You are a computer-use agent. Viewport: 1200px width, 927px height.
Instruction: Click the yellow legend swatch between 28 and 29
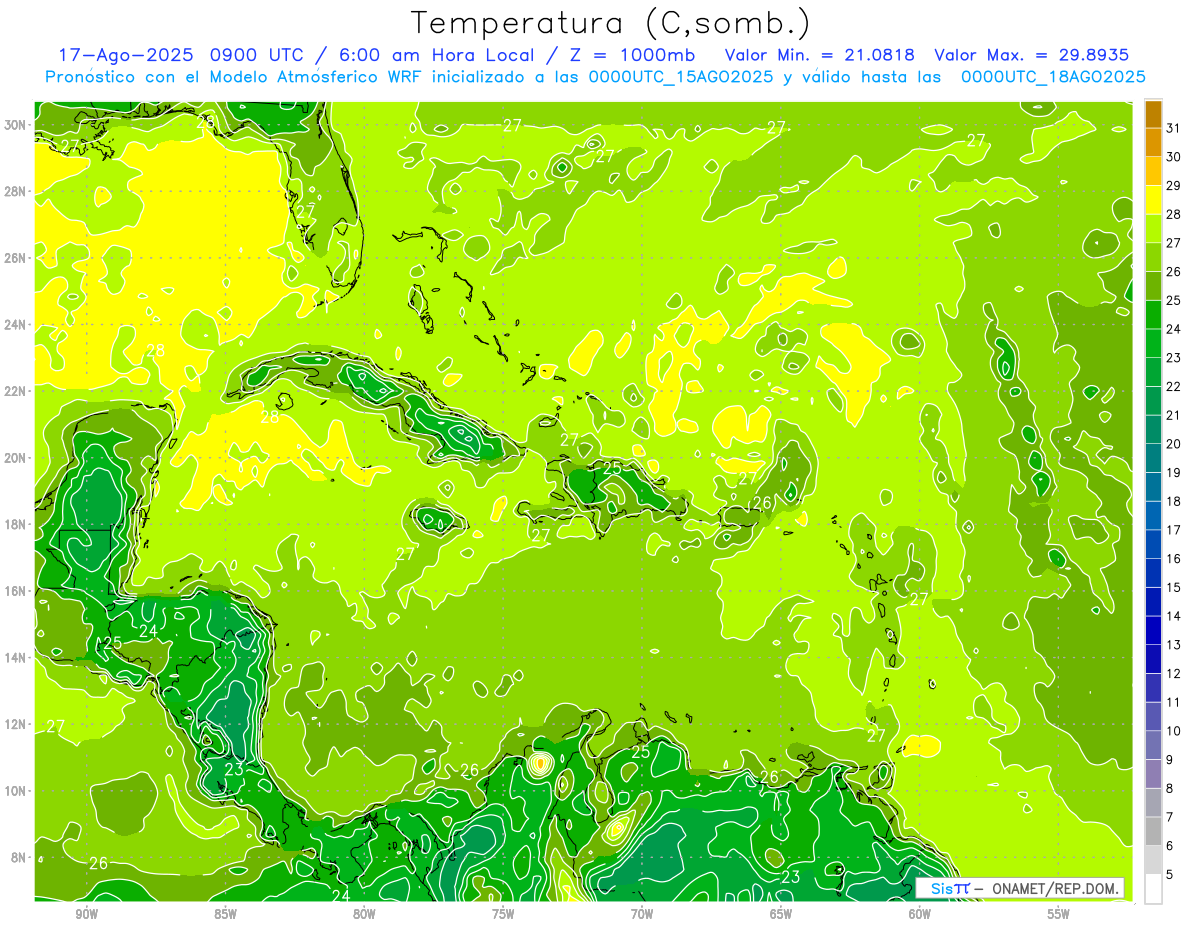pos(1153,200)
